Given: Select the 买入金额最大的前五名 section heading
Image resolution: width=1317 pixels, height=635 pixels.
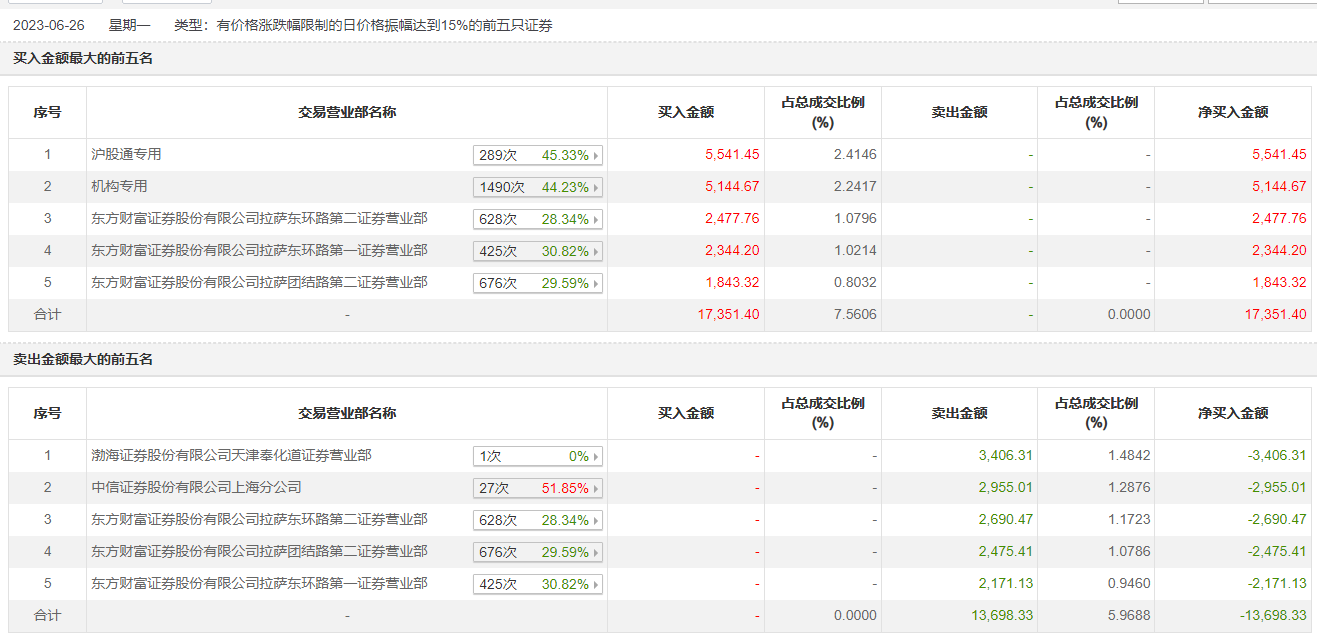Looking at the screenshot, I should click(x=83, y=58).
